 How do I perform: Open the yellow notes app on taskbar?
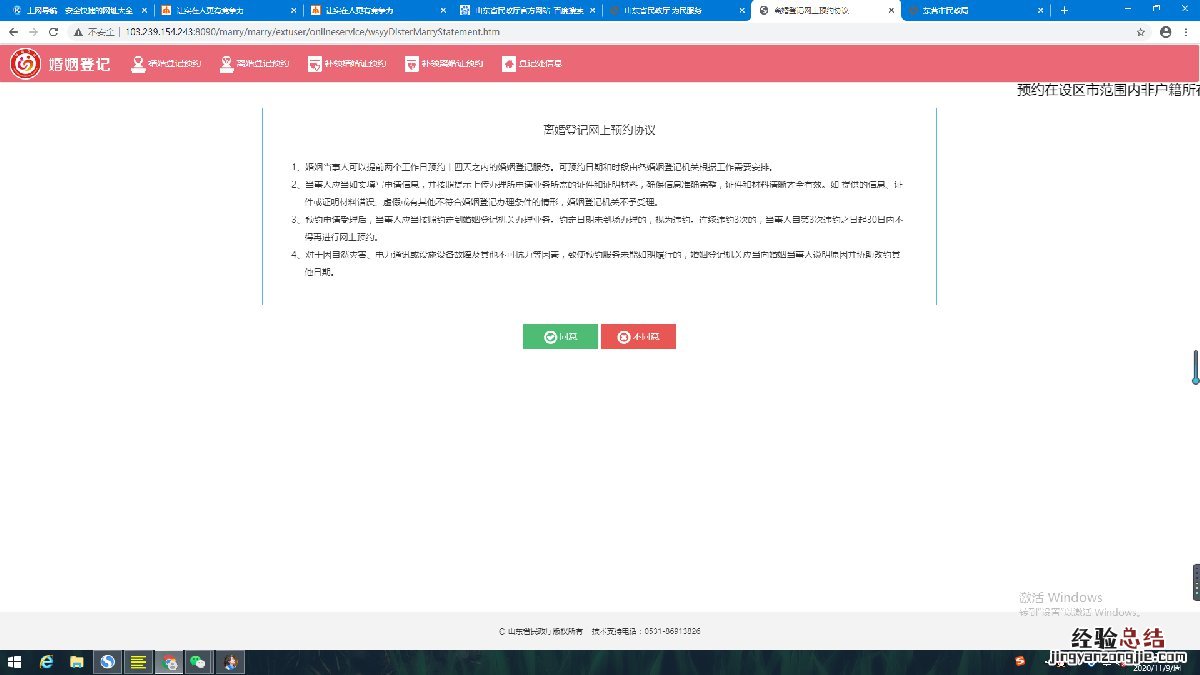click(139, 662)
